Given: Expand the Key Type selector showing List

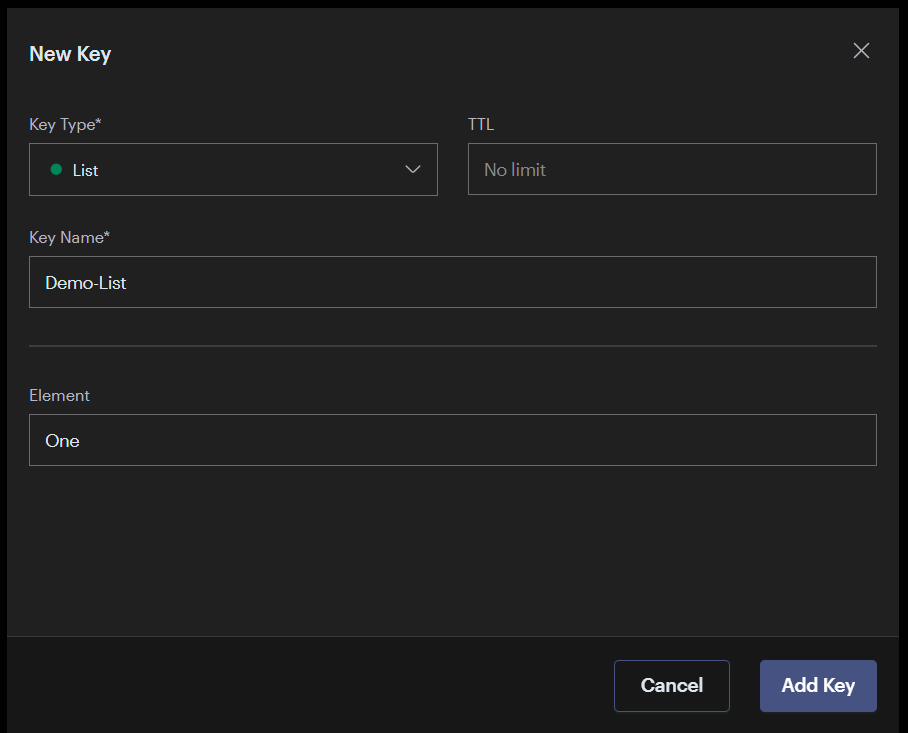Looking at the screenshot, I should [233, 169].
